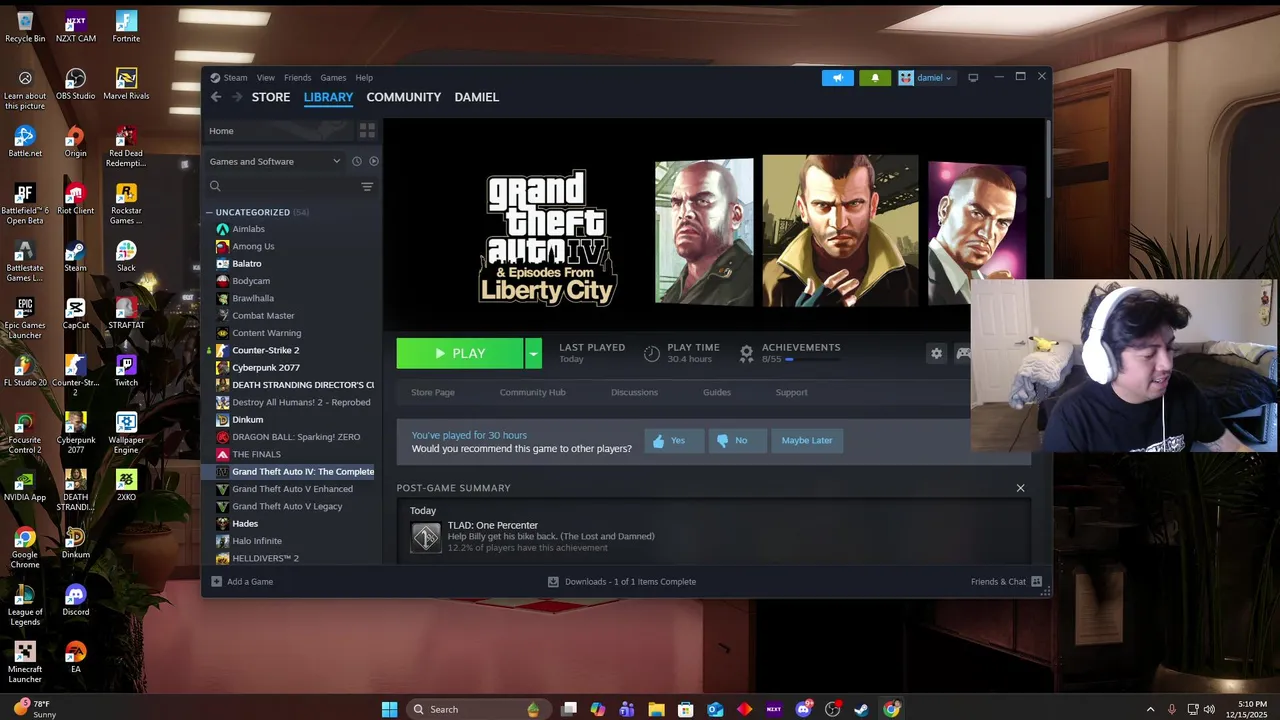Open Steam Big Picture mode monitor icon
1280x720 pixels.
973,78
